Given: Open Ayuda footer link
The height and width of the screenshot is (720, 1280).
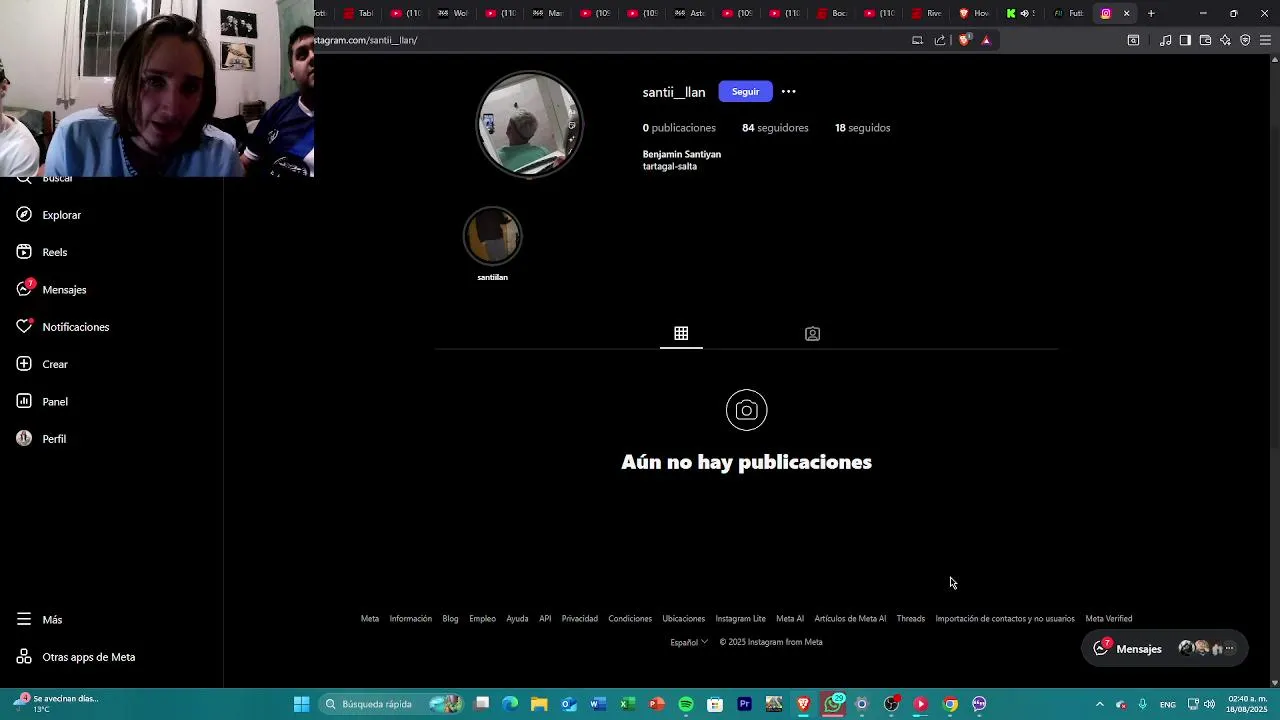Looking at the screenshot, I should pos(517,619).
